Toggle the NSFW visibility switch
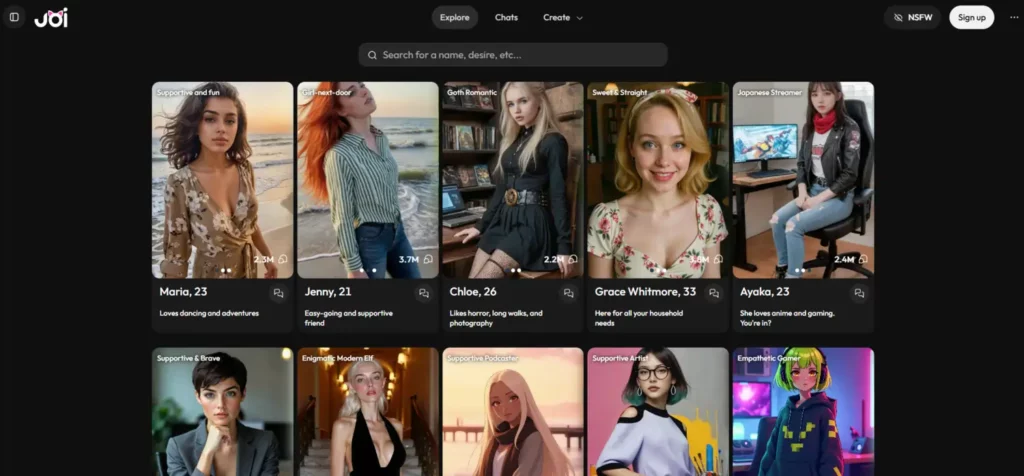The width and height of the screenshot is (1024, 476). click(x=912, y=17)
